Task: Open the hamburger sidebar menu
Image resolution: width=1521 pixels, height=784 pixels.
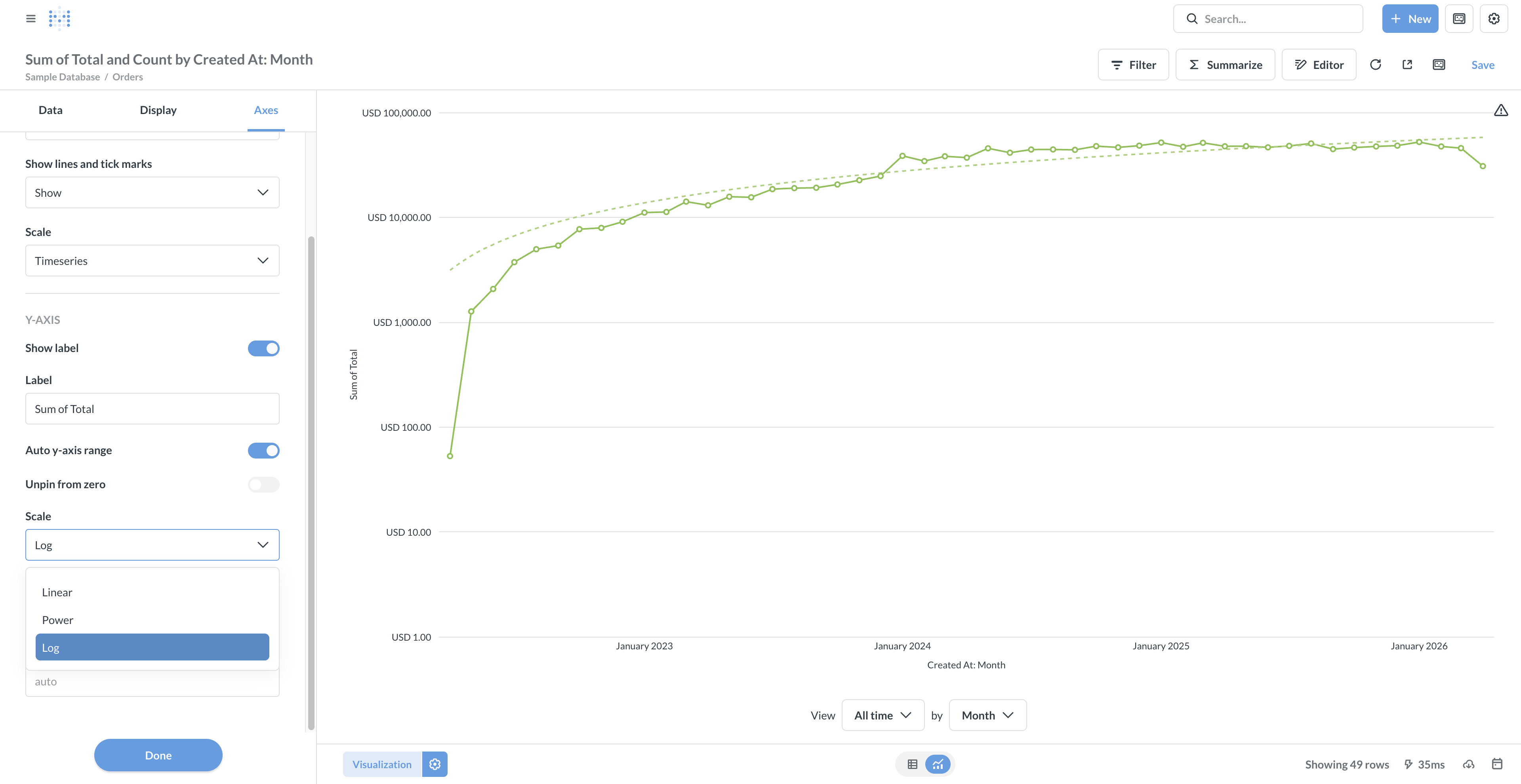Action: [31, 19]
